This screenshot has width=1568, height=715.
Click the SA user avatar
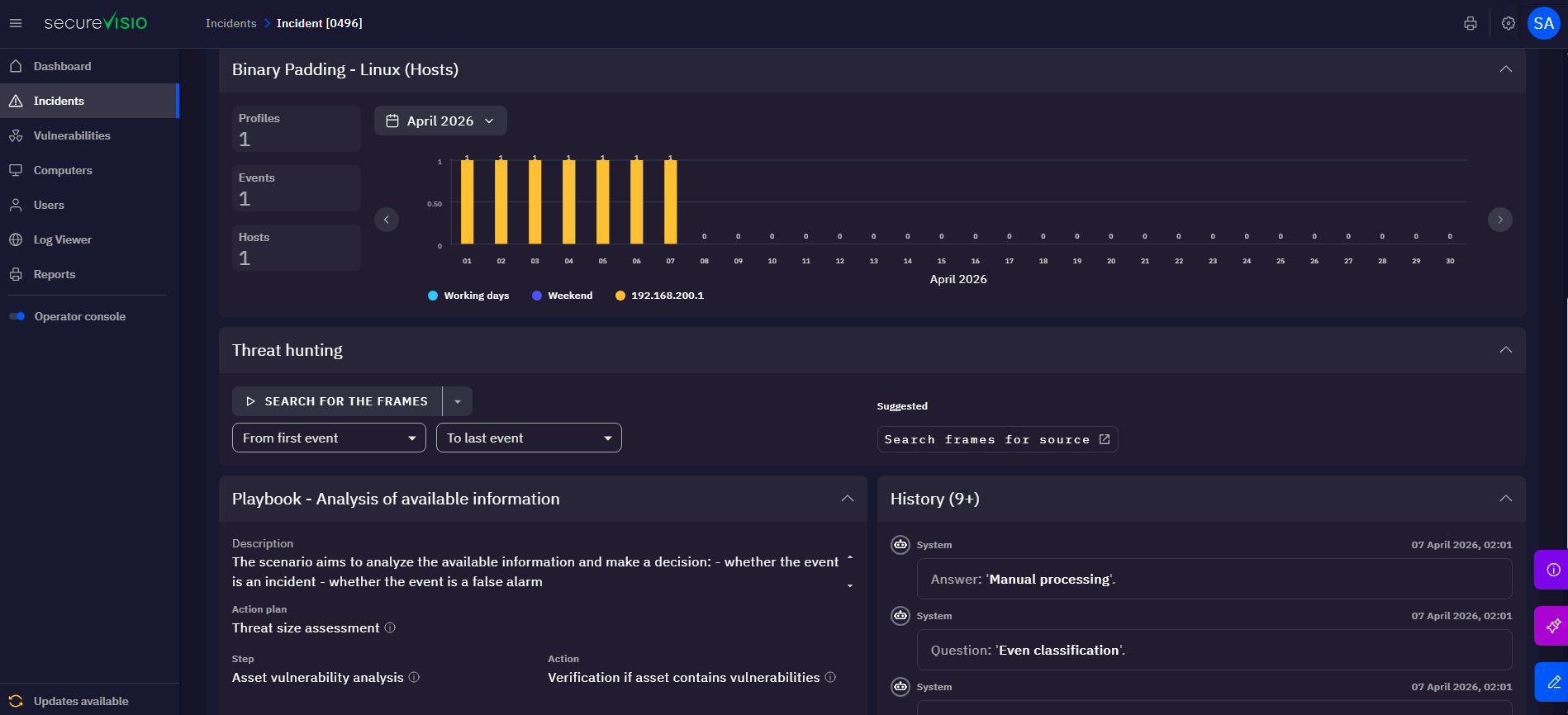point(1543,23)
